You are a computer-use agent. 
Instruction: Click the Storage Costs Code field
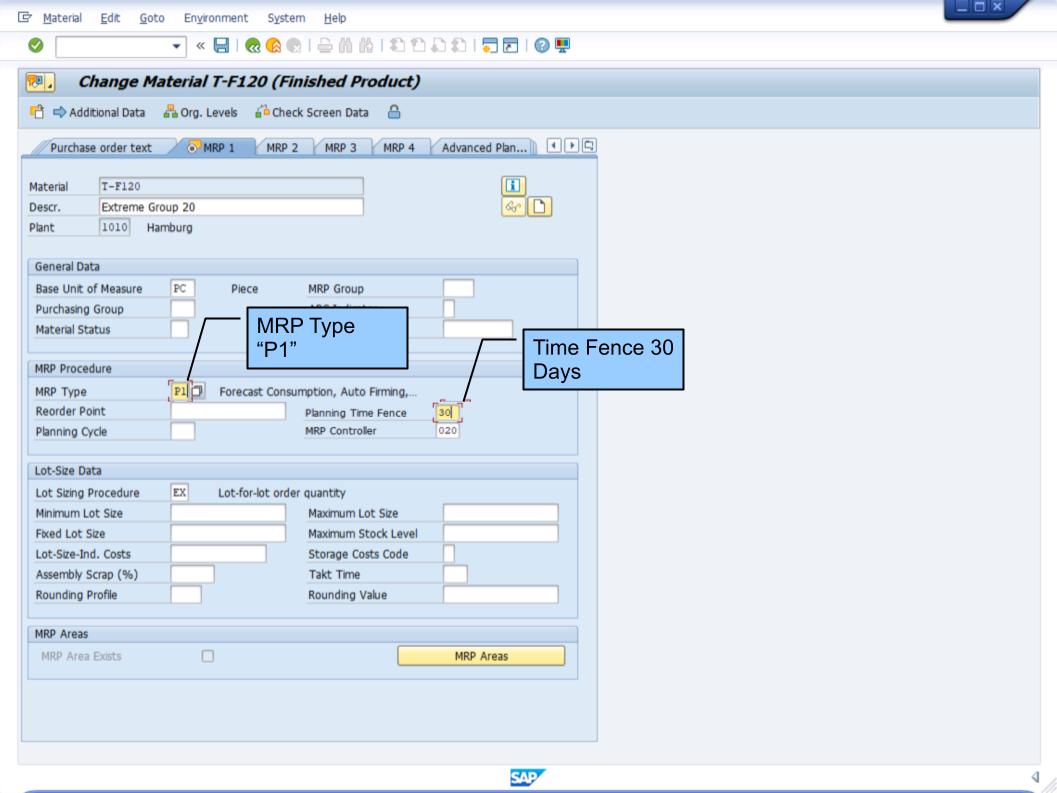[449, 554]
